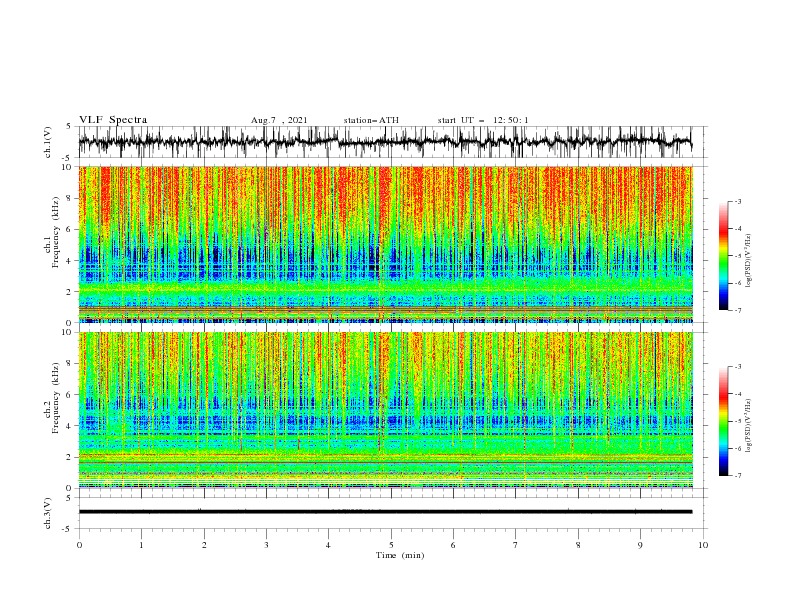This screenshot has width=792, height=612.
Task: Click the "station=ATH" label
Action: coord(371,120)
